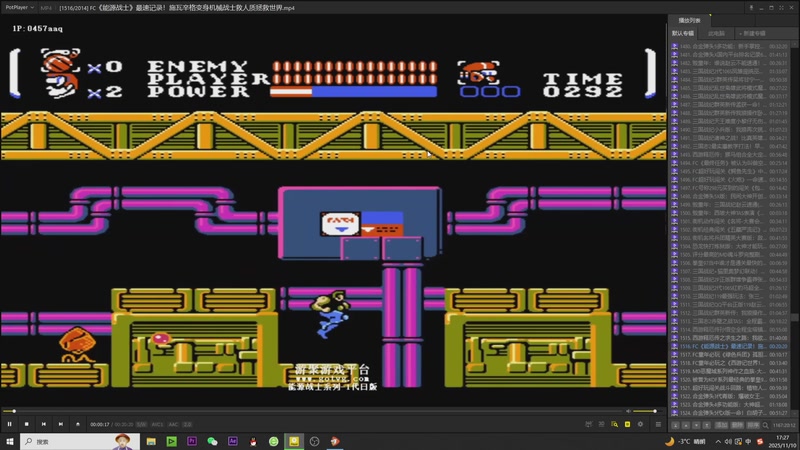Click the playback seek bar
Image resolution: width=800 pixels, height=450 pixels.
click(314, 411)
